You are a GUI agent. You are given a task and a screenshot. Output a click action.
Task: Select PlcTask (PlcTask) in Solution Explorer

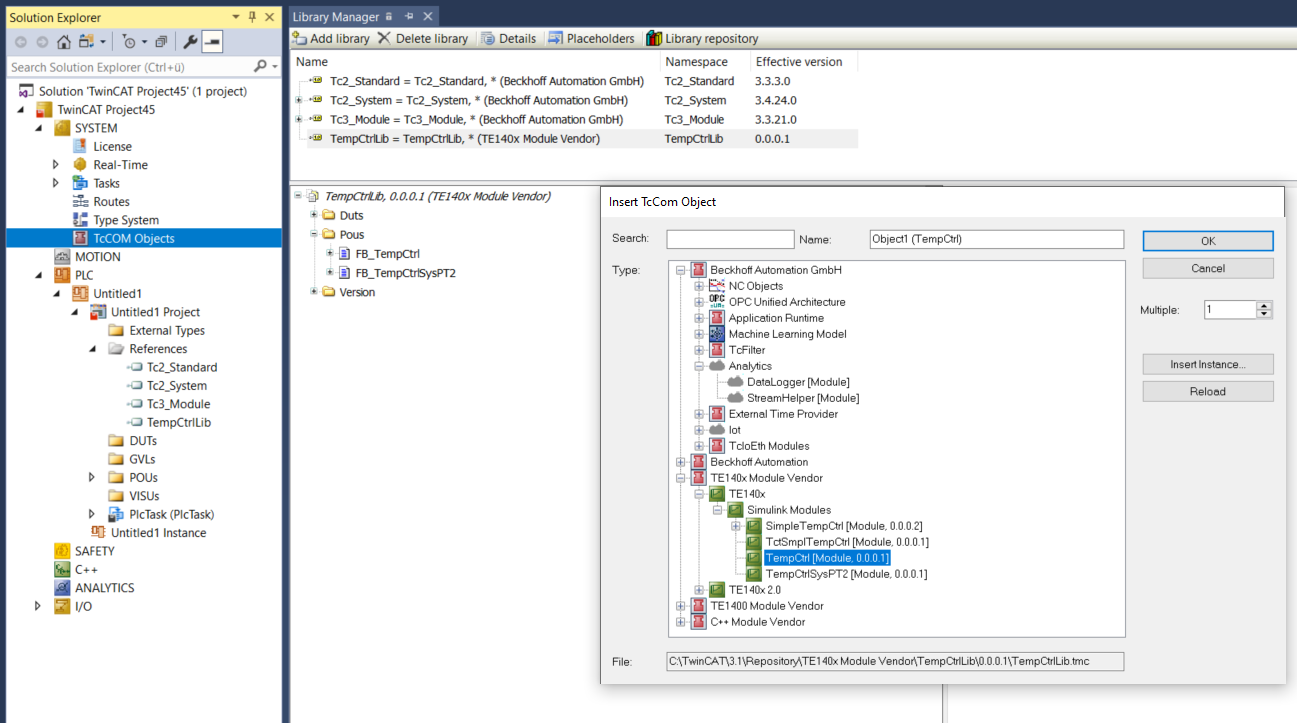(x=171, y=514)
